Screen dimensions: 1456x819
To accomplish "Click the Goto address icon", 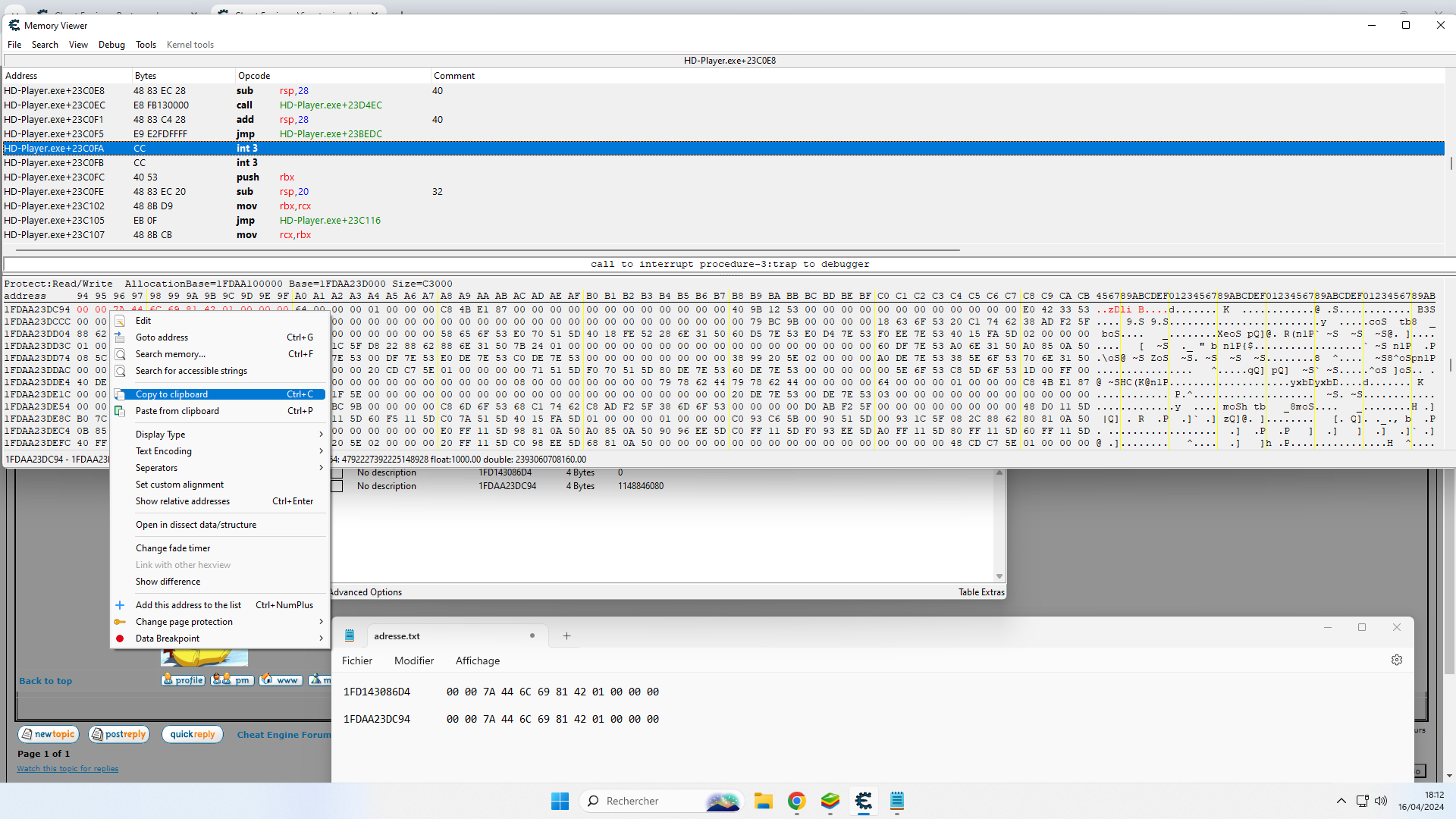I will pos(120,337).
